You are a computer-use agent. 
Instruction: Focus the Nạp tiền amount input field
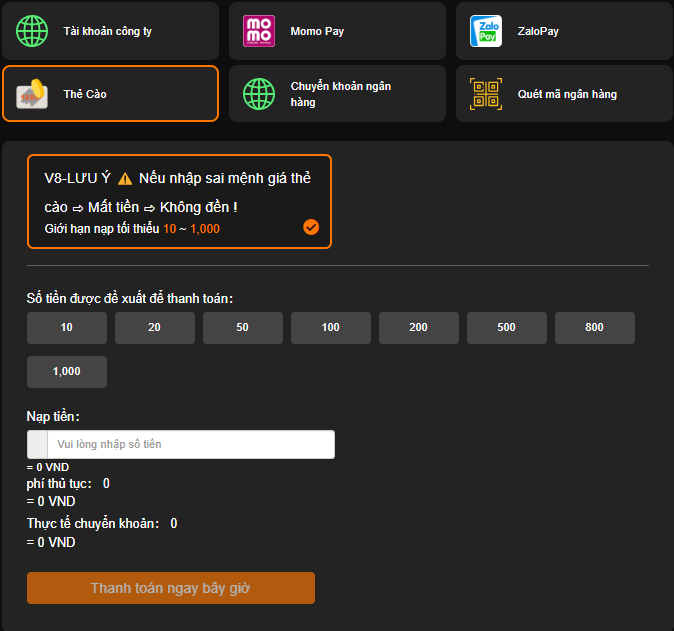click(x=190, y=444)
